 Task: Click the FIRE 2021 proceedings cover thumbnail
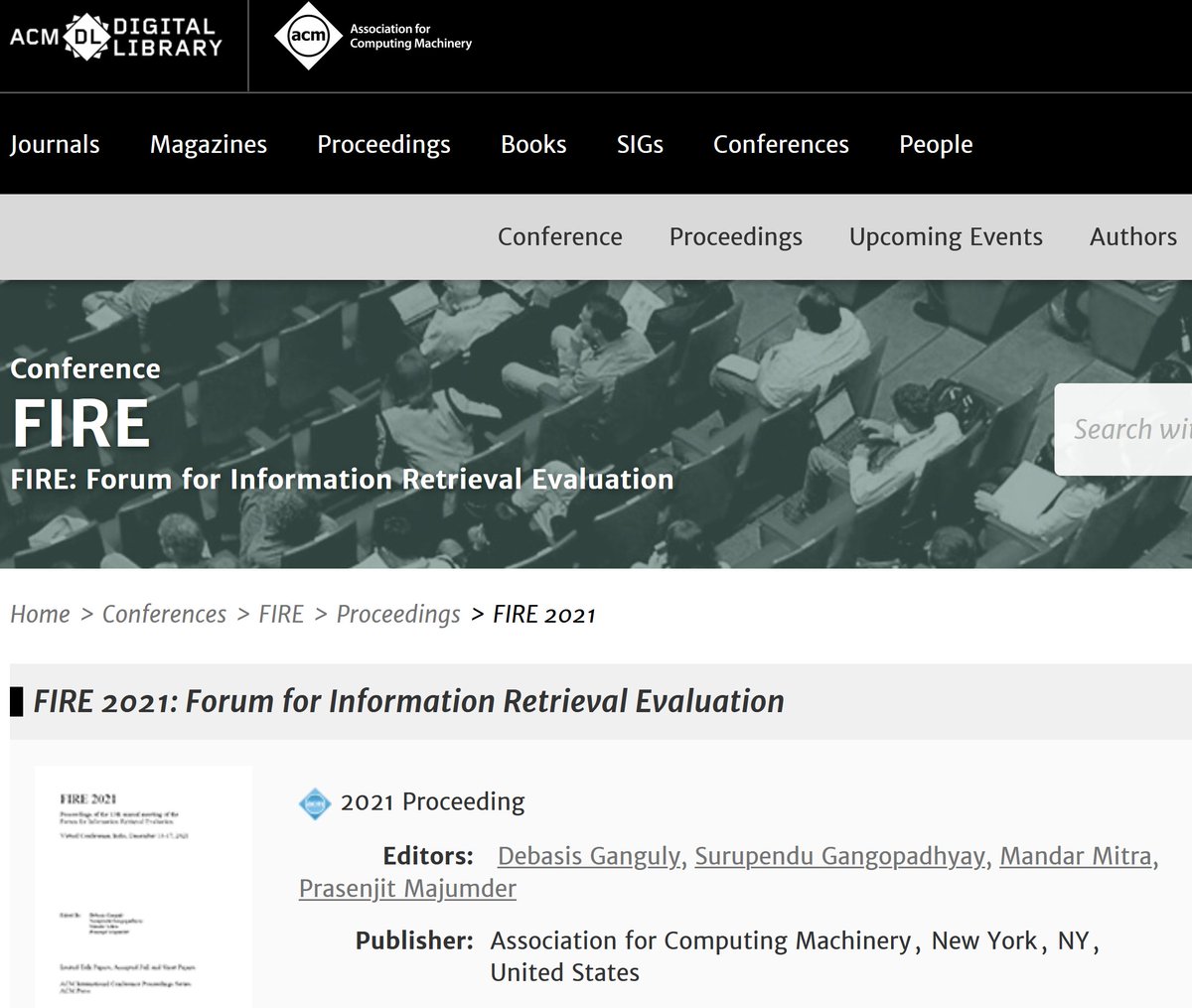(143, 887)
